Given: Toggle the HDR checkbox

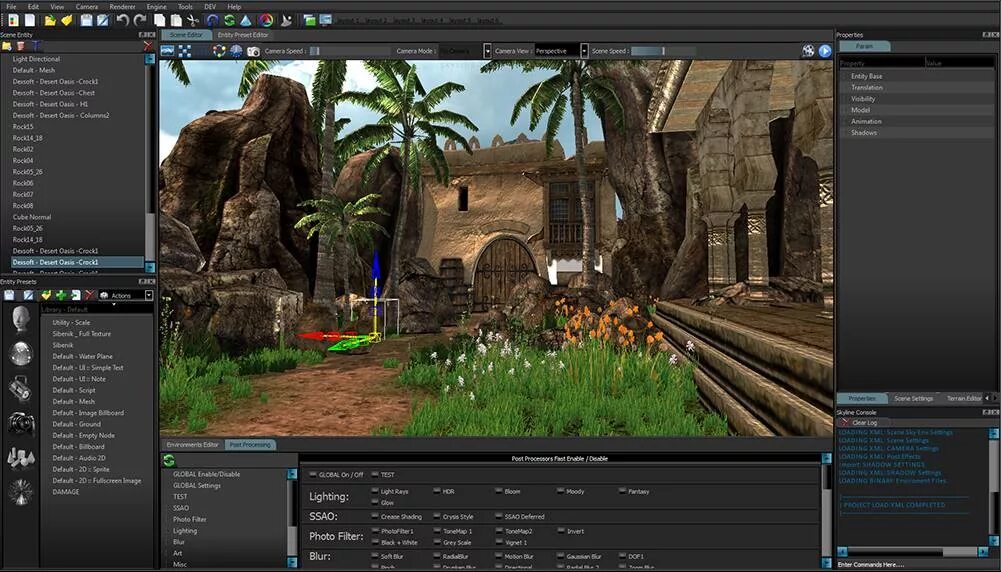Looking at the screenshot, I should pos(437,492).
